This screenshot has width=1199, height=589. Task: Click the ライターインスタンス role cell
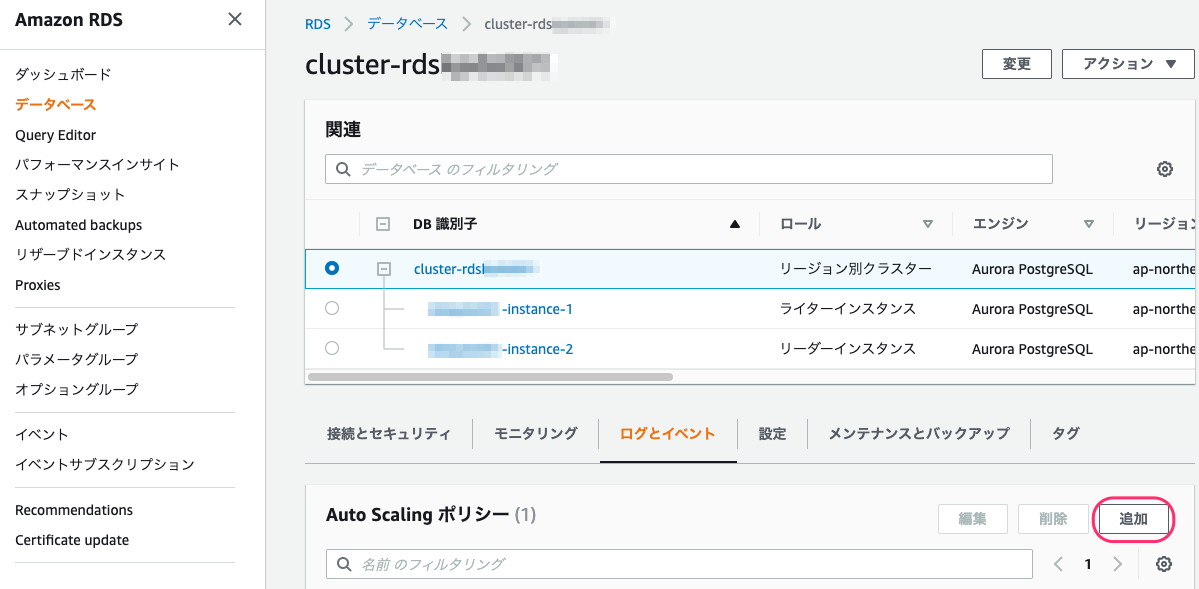coord(848,308)
